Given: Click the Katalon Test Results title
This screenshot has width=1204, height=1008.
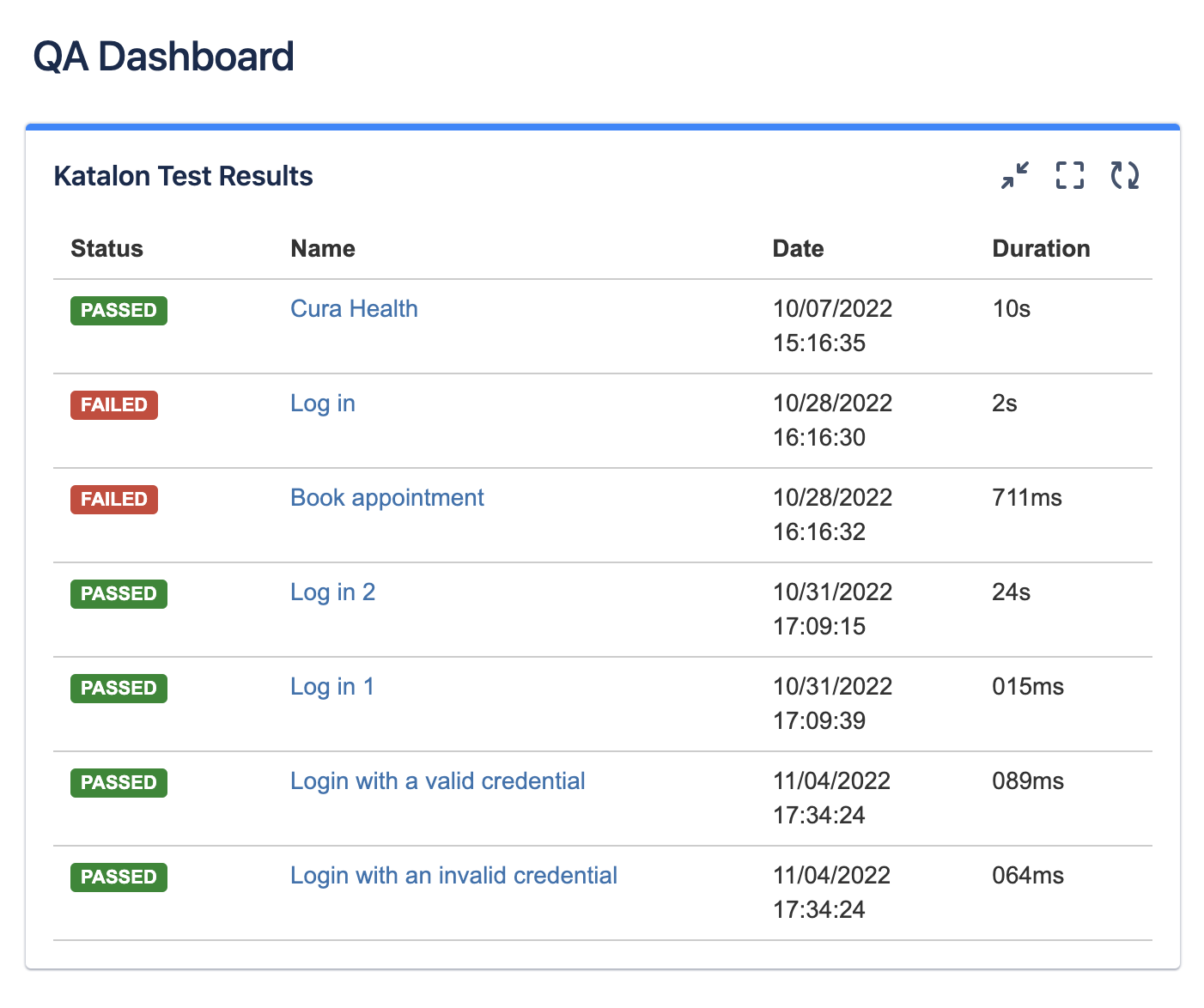Looking at the screenshot, I should point(183,175).
